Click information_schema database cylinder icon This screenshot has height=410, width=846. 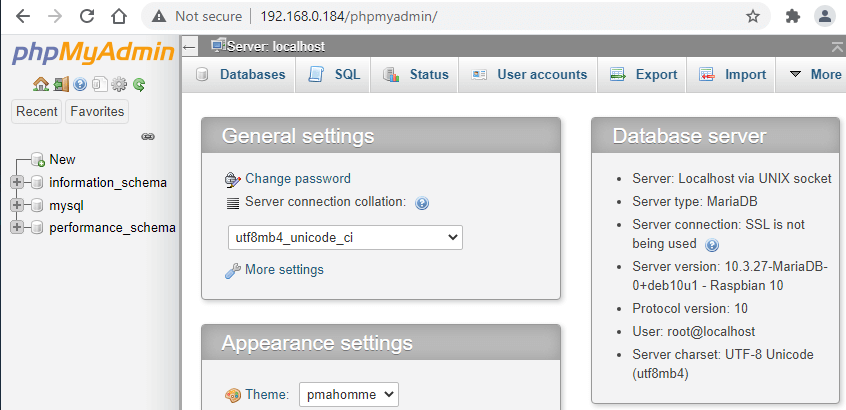pos(37,182)
